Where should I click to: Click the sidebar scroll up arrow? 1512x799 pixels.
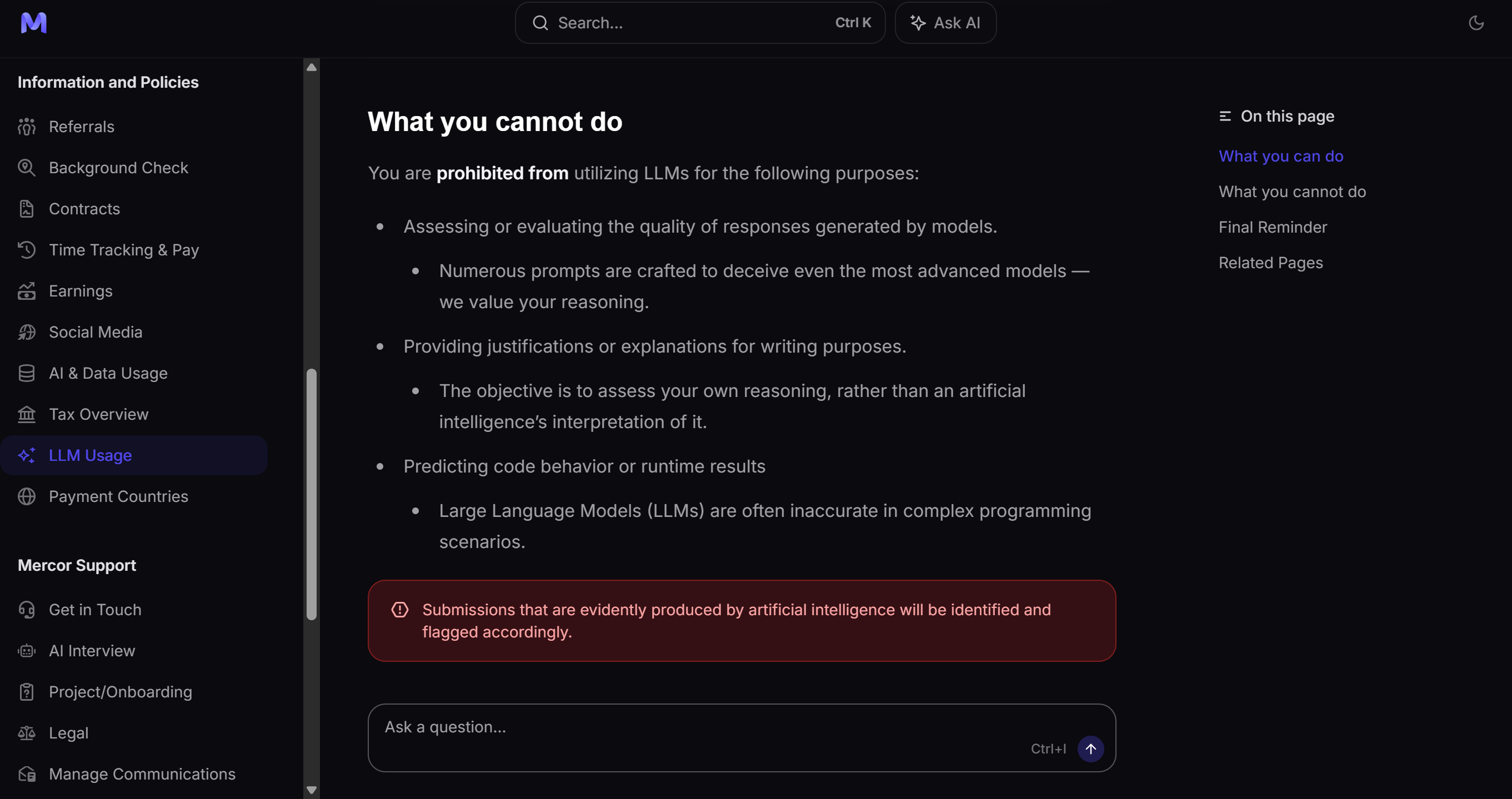coord(312,68)
